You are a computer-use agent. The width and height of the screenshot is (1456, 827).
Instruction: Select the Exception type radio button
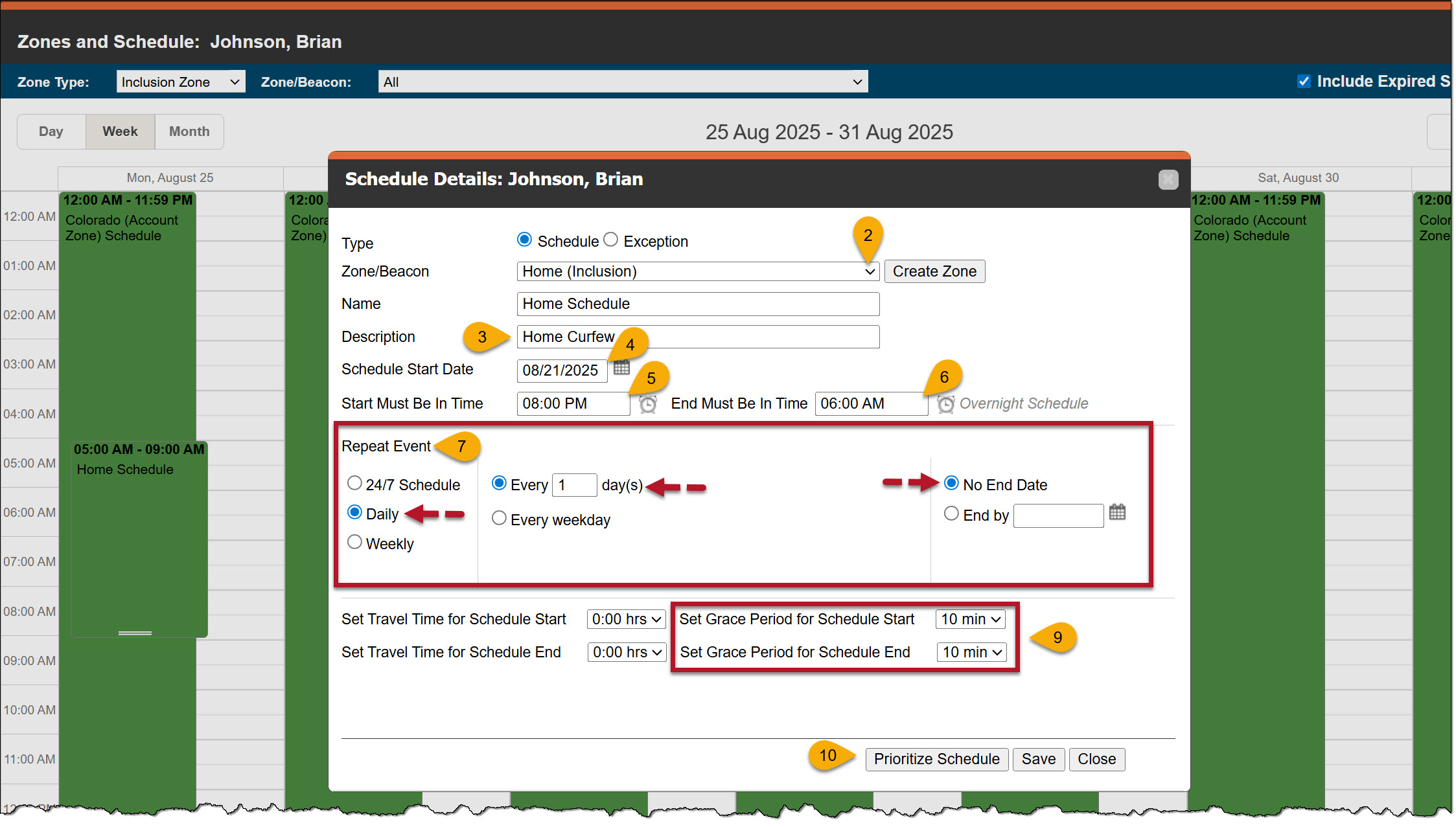click(x=611, y=240)
